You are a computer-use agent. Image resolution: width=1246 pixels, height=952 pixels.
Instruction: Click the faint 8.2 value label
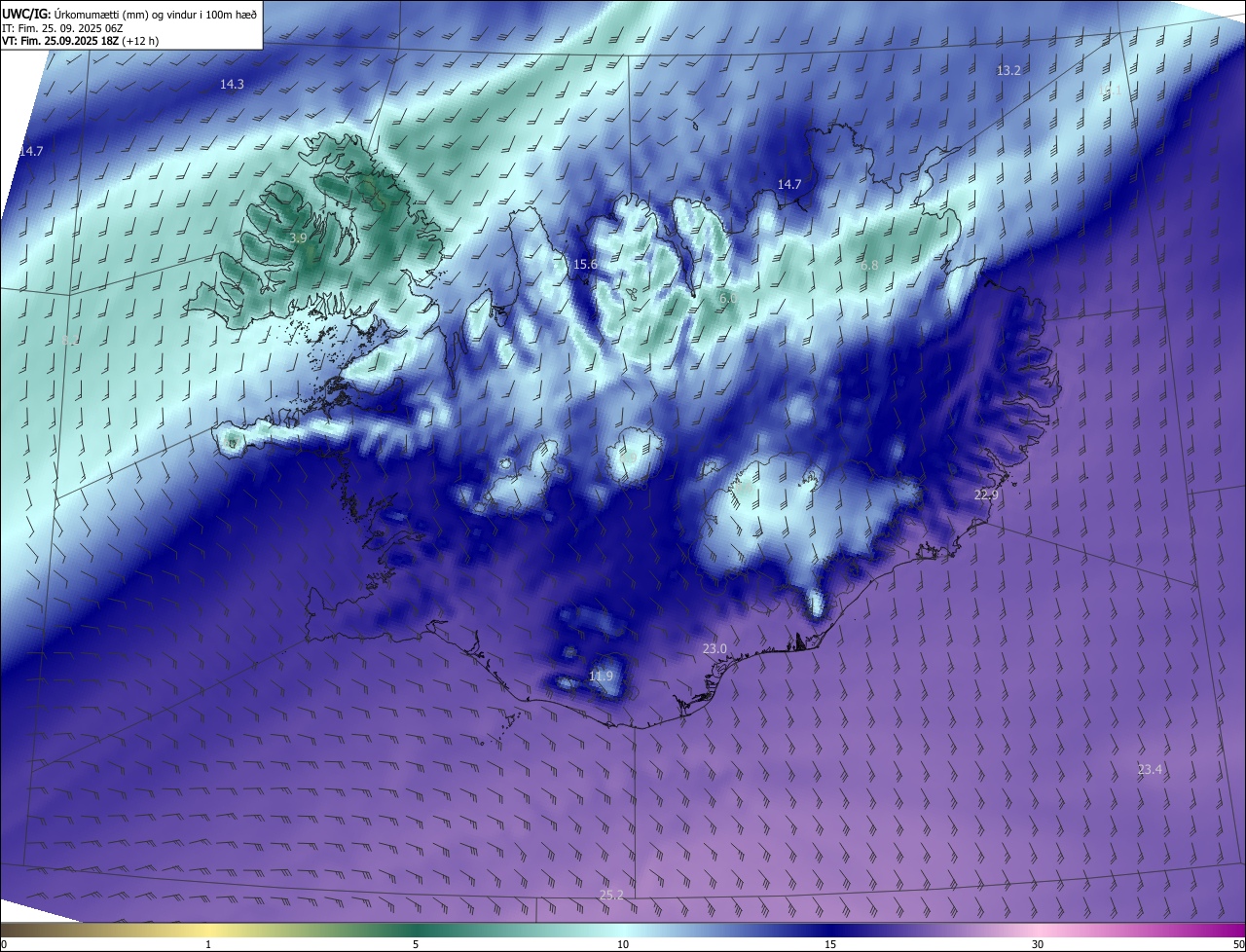point(70,340)
